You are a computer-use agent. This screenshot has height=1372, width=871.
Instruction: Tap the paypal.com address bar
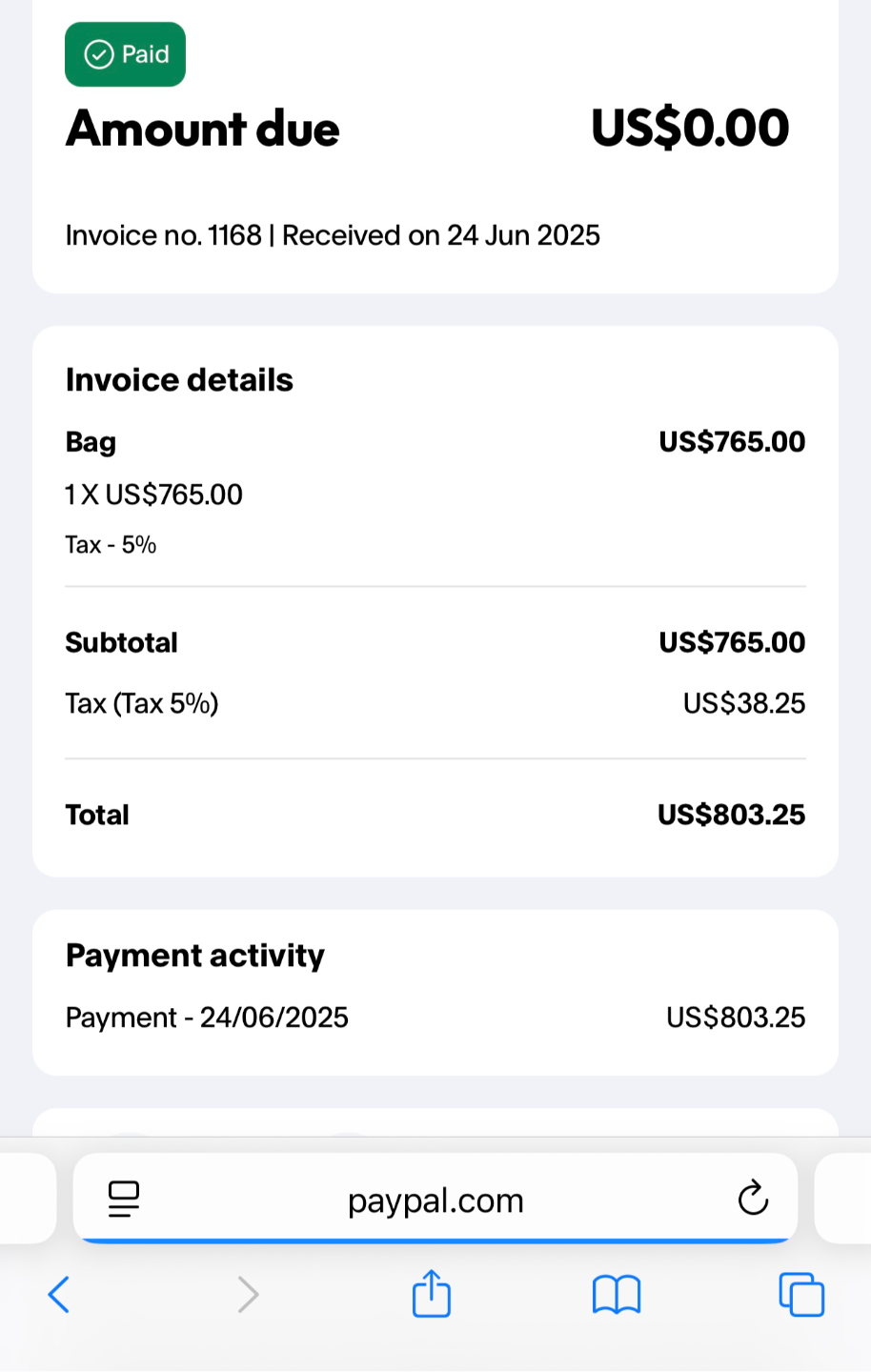coord(435,1200)
